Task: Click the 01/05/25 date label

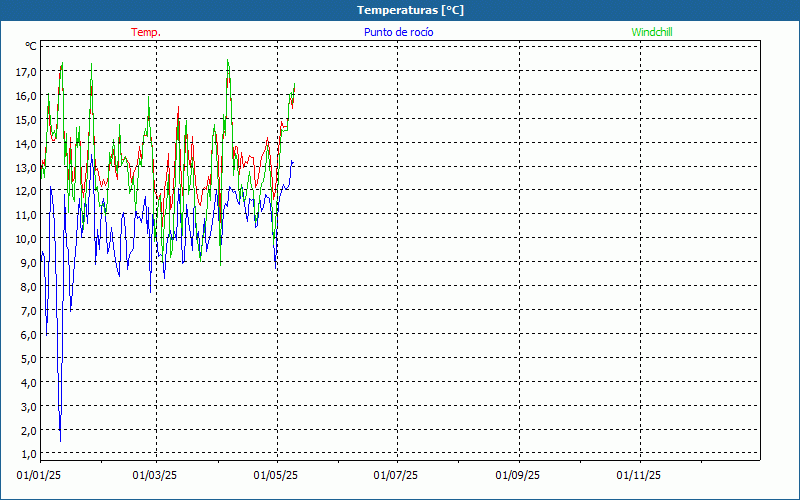Action: (x=276, y=476)
